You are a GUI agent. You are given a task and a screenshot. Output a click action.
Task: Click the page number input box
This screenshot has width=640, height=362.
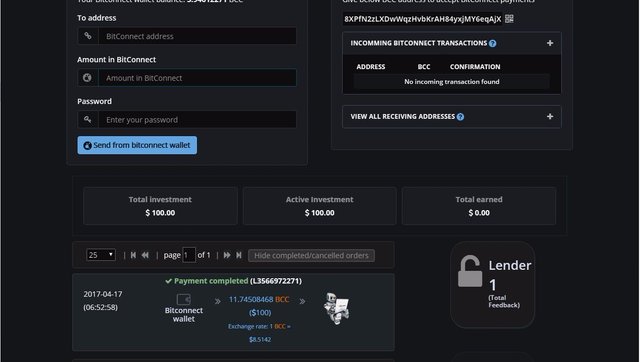[189, 255]
